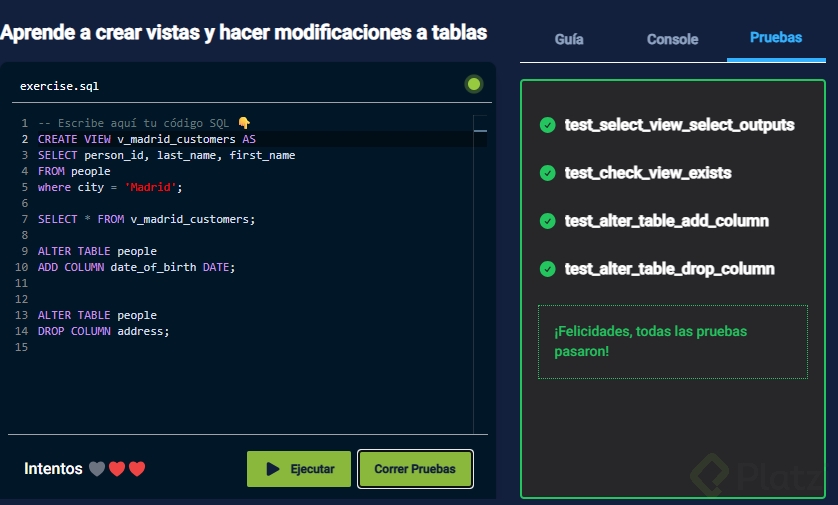The image size is (838, 505).
Task: Select the Pruebas tab
Action: [x=776, y=38]
